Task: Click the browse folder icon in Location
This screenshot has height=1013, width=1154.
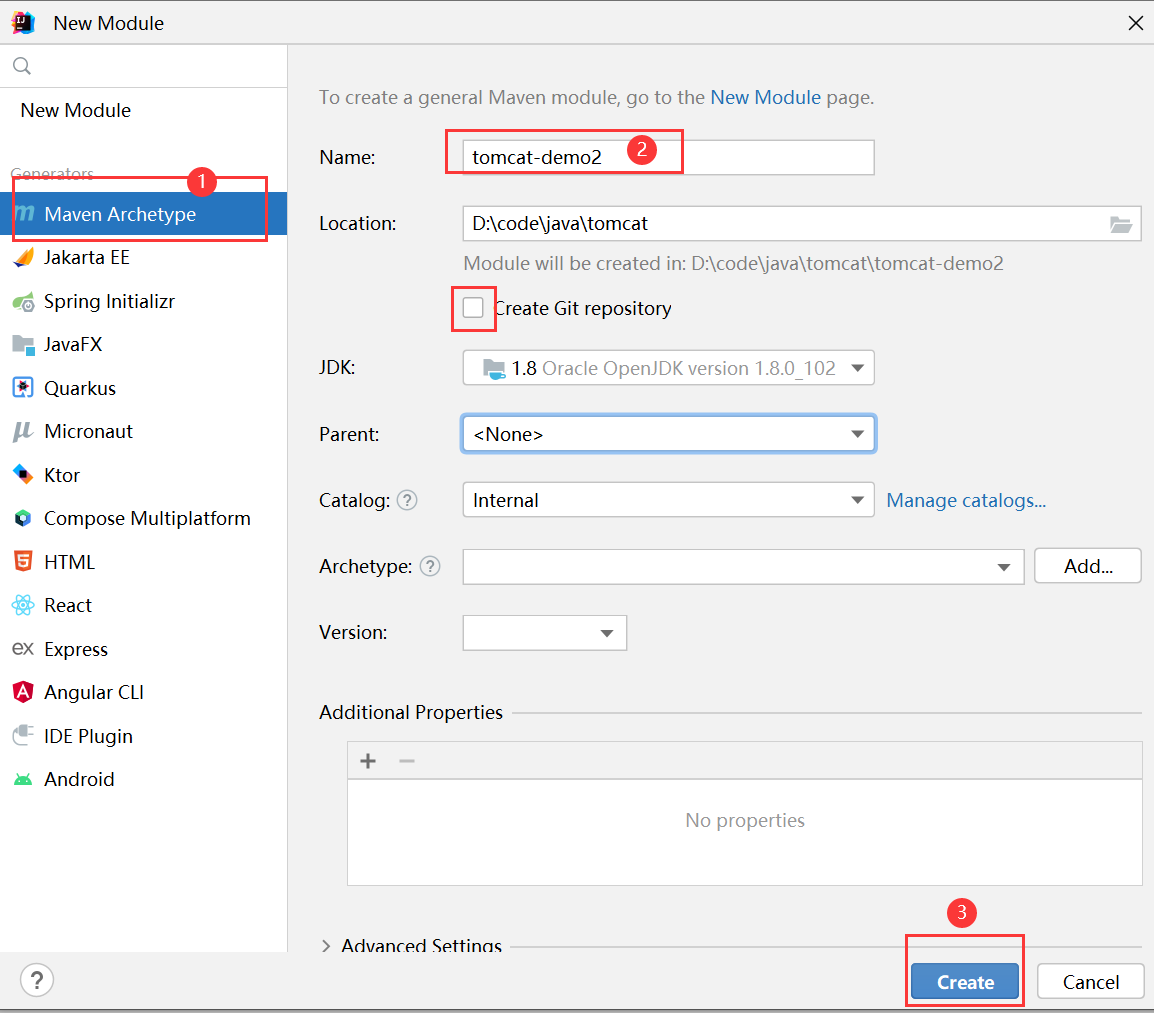Action: point(1121,225)
